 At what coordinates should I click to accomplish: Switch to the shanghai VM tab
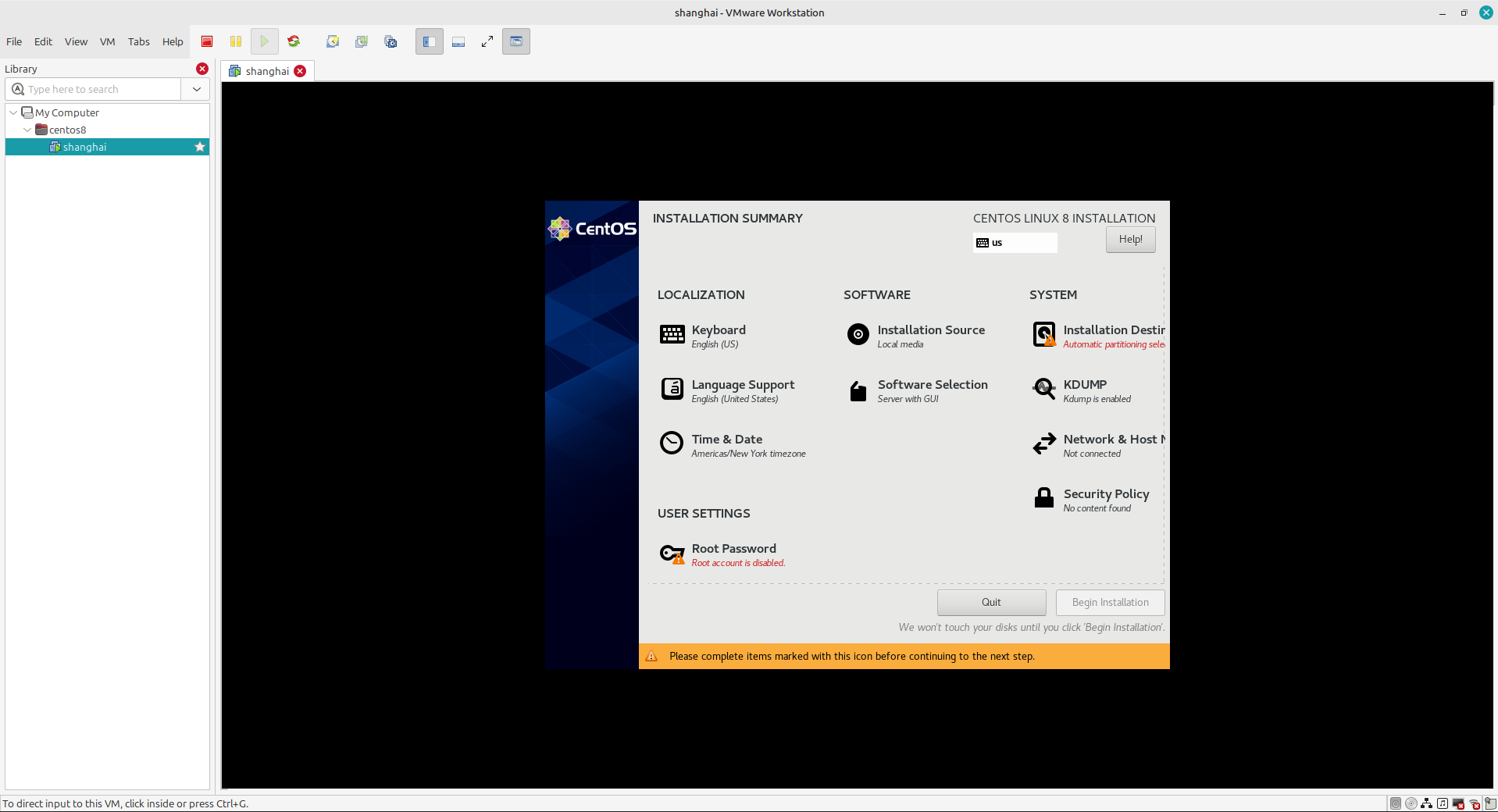(x=267, y=71)
